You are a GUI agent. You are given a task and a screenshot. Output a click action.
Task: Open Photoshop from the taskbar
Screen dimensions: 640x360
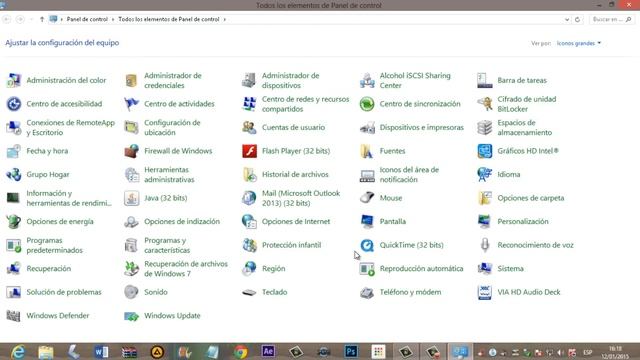[351, 351]
